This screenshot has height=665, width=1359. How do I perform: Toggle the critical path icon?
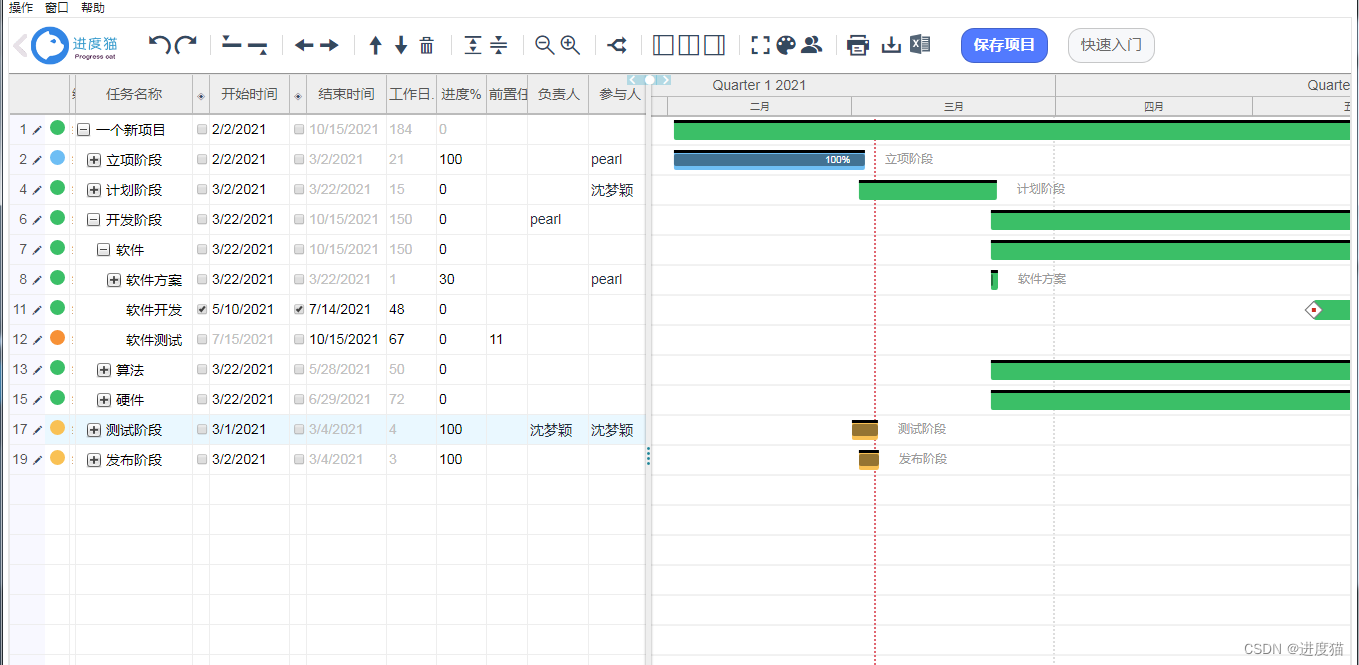[617, 45]
